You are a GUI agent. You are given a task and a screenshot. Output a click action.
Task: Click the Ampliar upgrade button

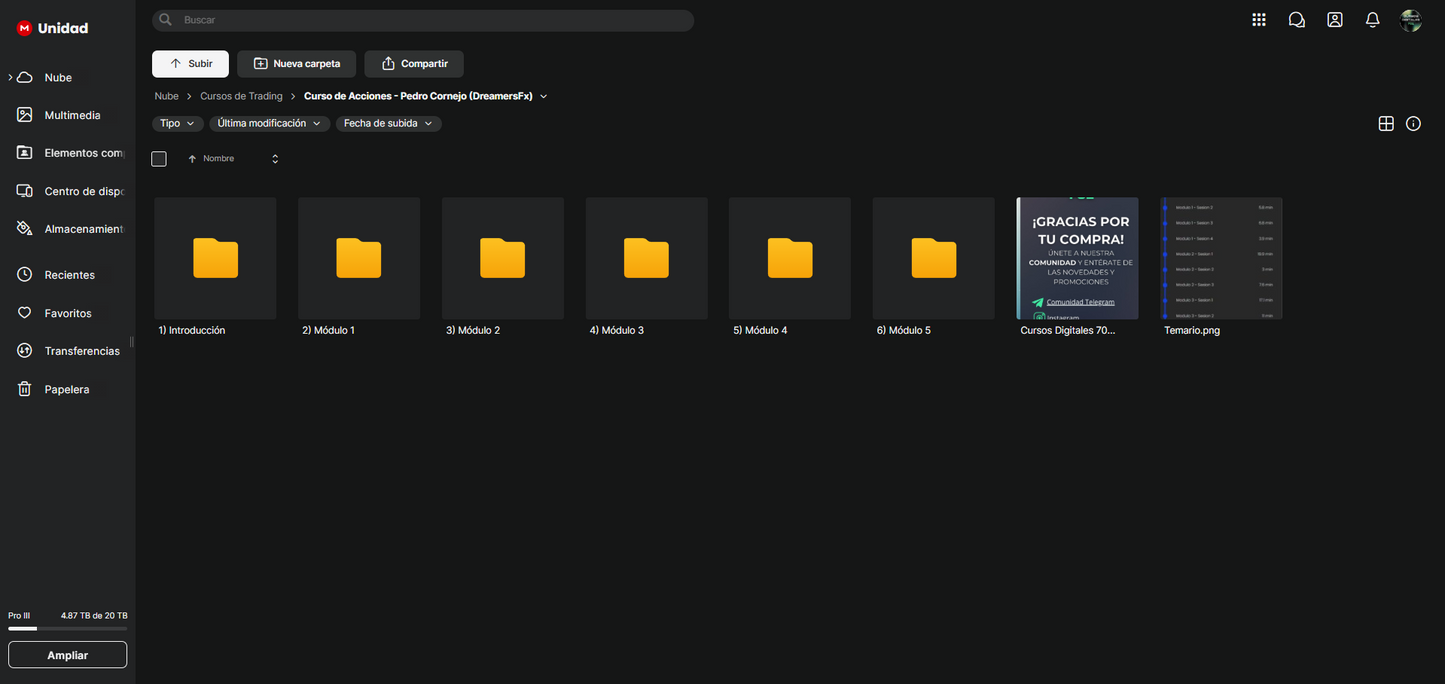(68, 655)
